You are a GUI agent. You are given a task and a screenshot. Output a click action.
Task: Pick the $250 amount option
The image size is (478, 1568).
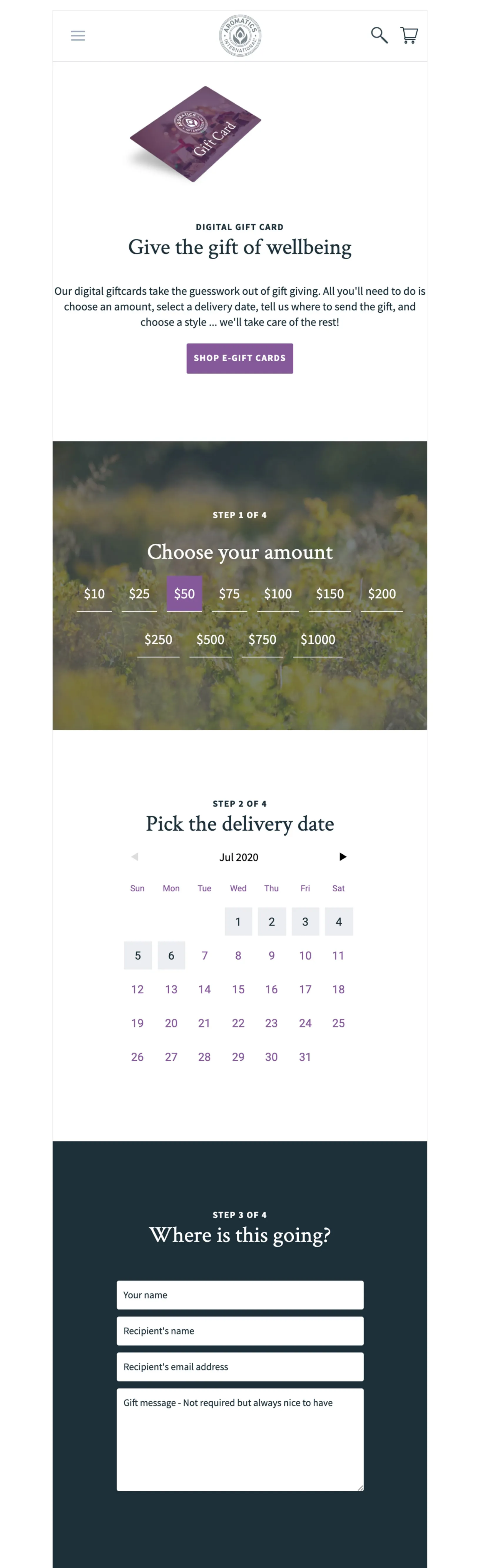click(x=158, y=640)
